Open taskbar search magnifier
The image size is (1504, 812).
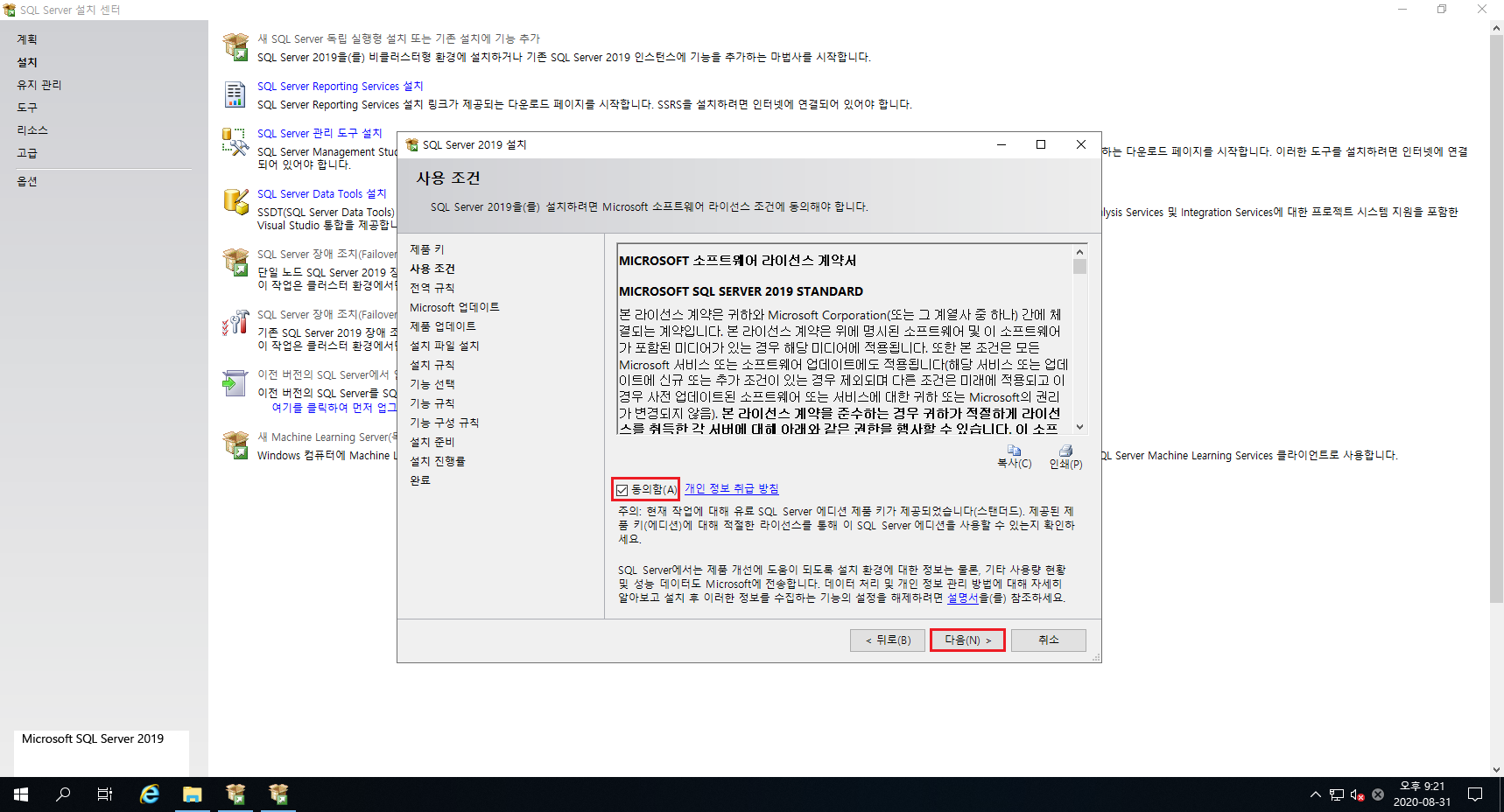coord(63,794)
